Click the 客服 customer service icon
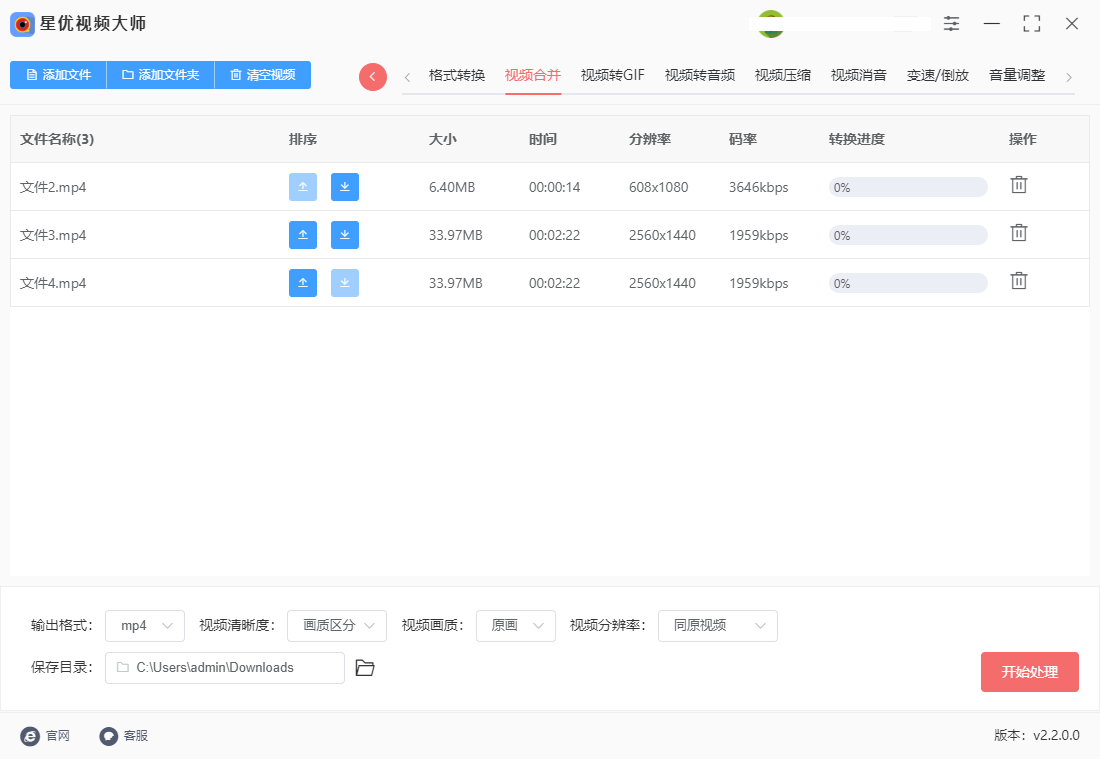This screenshot has height=760, width=1100. point(108,735)
